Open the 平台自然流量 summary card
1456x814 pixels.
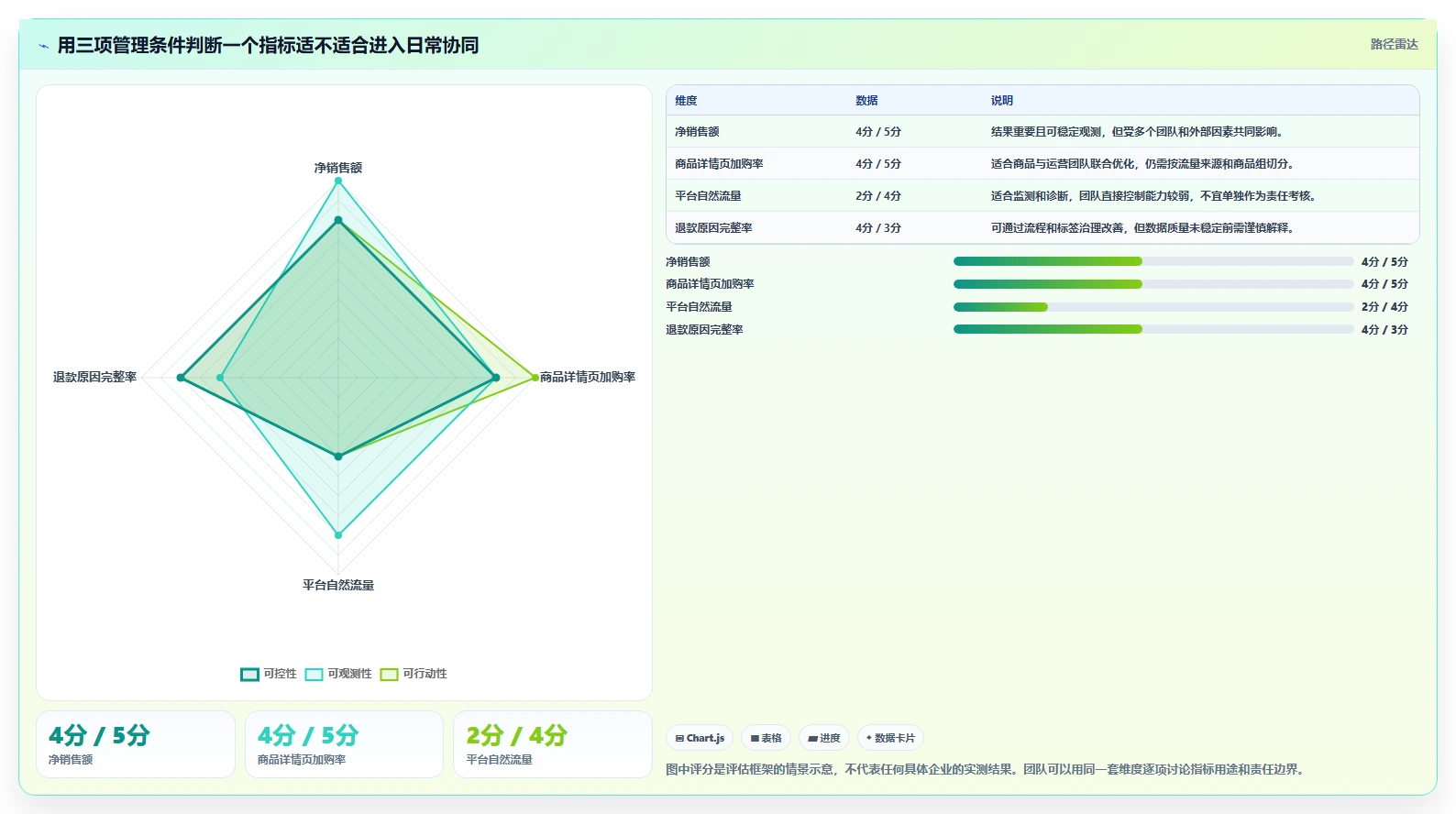point(553,744)
